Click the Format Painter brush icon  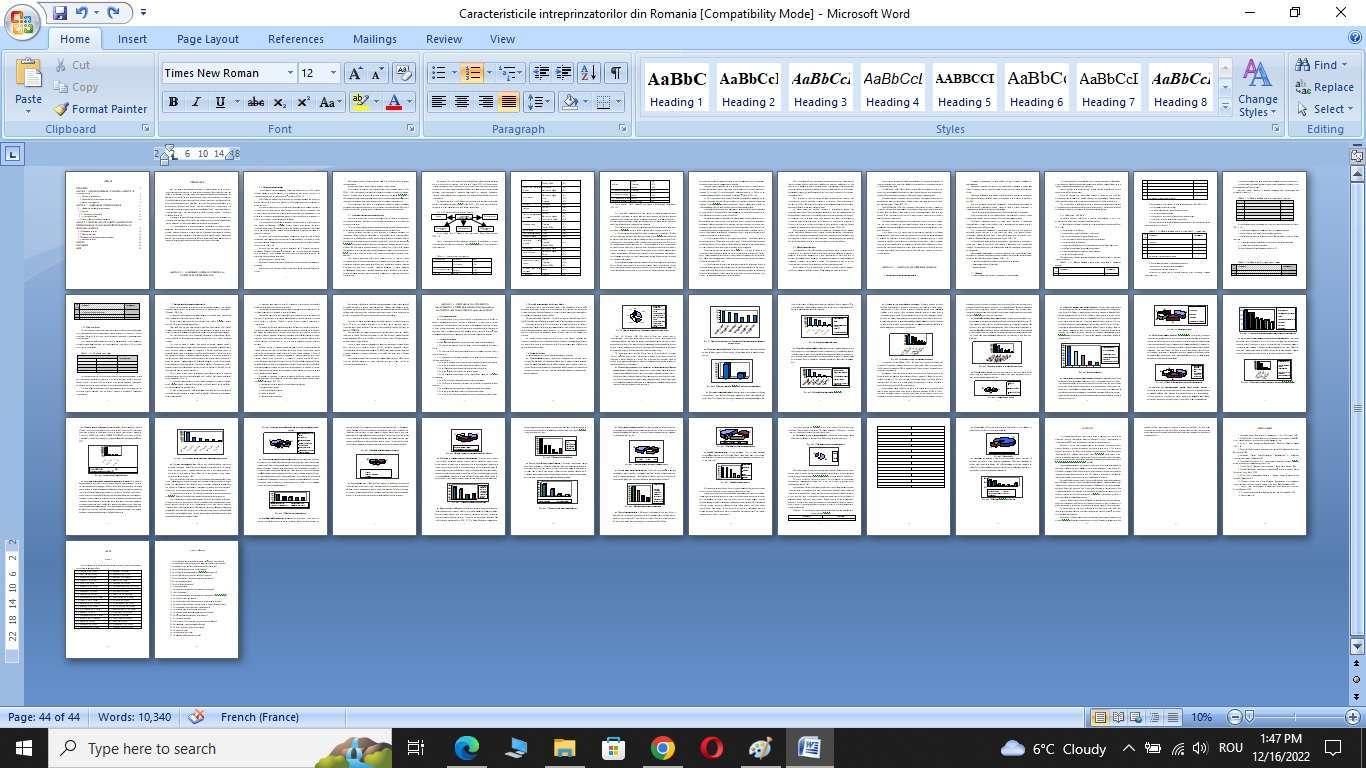click(61, 109)
